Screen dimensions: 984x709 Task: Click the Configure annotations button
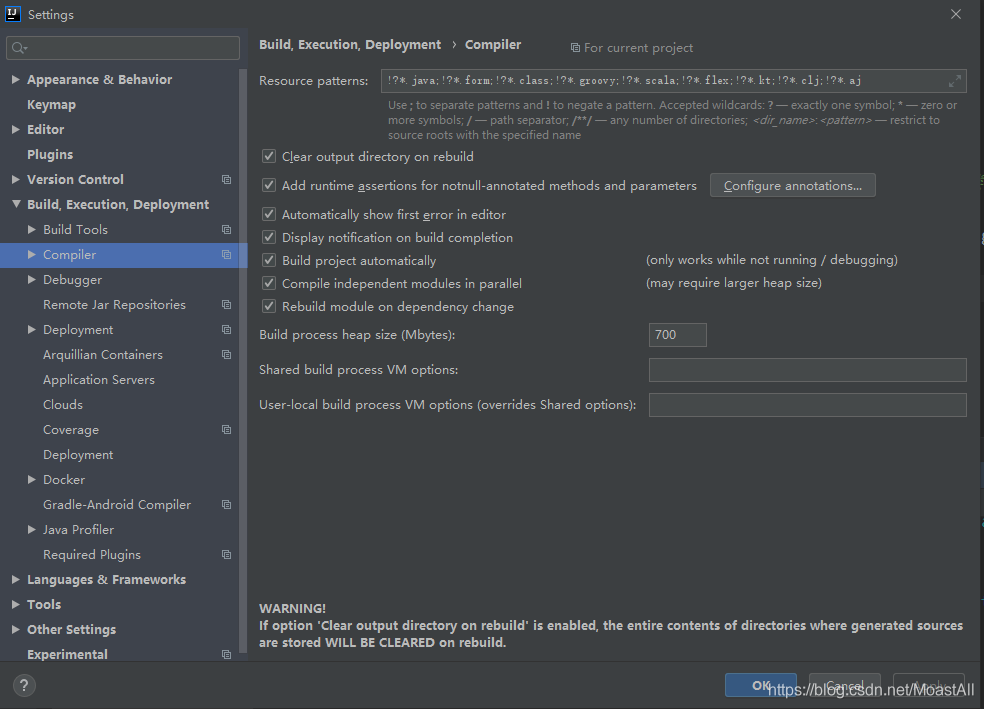coord(792,186)
